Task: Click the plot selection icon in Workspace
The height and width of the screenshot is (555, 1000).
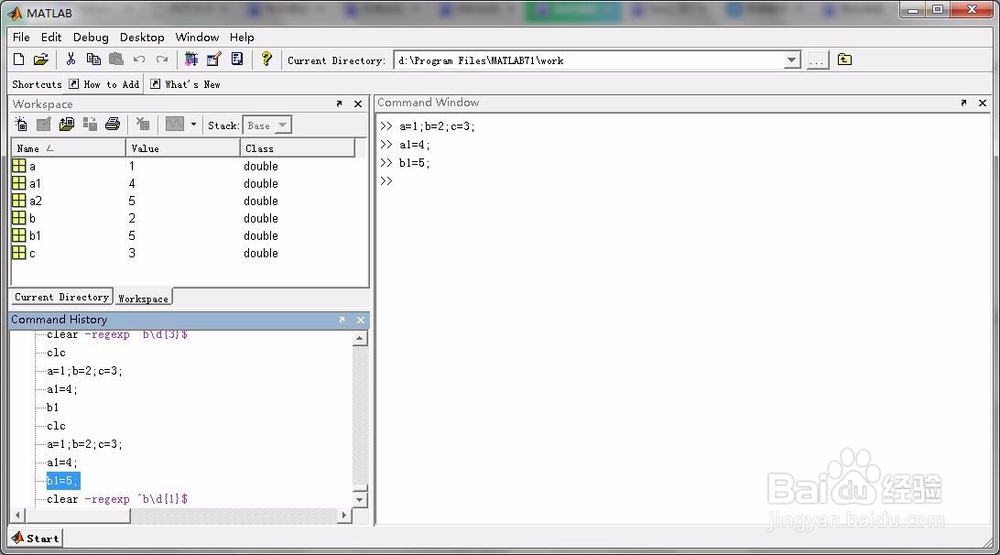Action: pyautogui.click(x=175, y=124)
